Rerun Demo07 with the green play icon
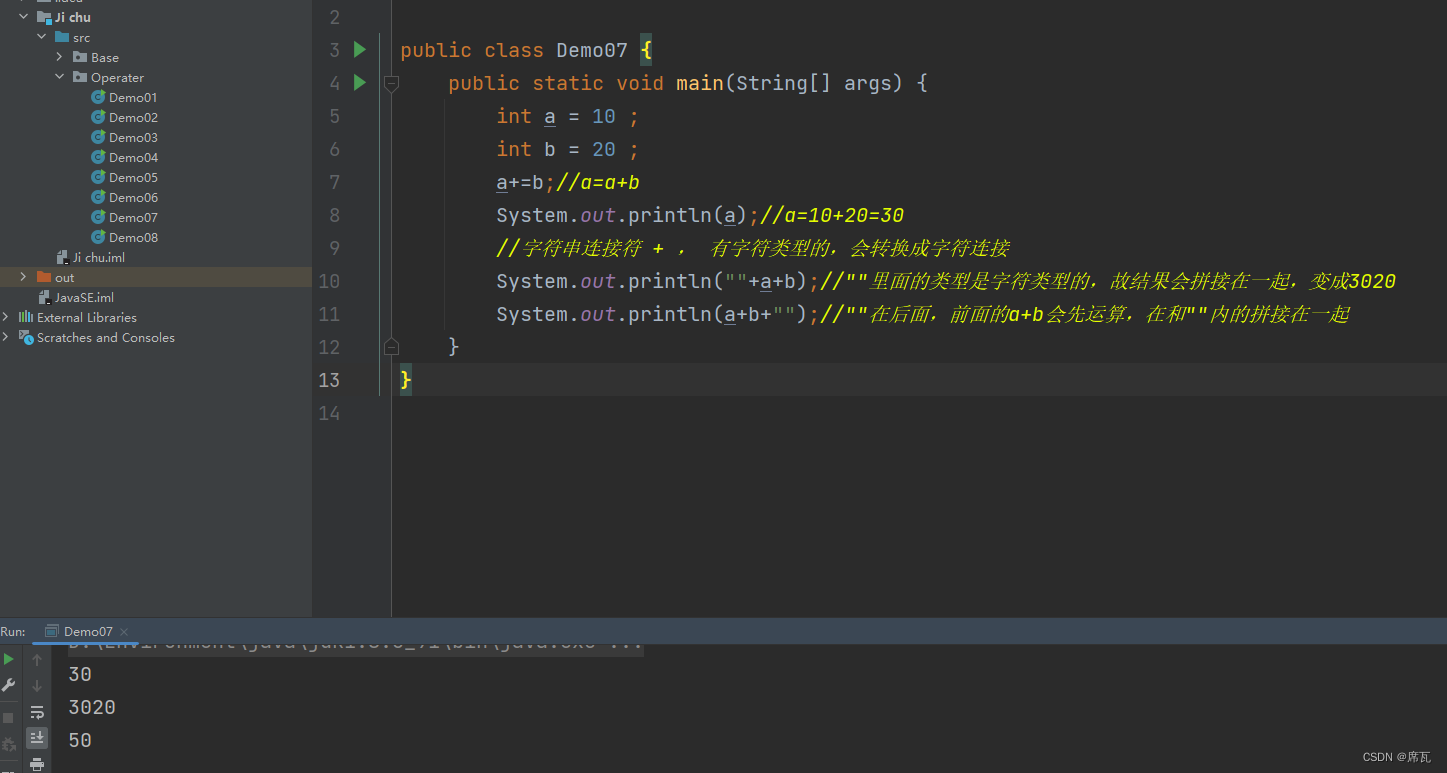The width and height of the screenshot is (1447, 773). [x=9, y=660]
